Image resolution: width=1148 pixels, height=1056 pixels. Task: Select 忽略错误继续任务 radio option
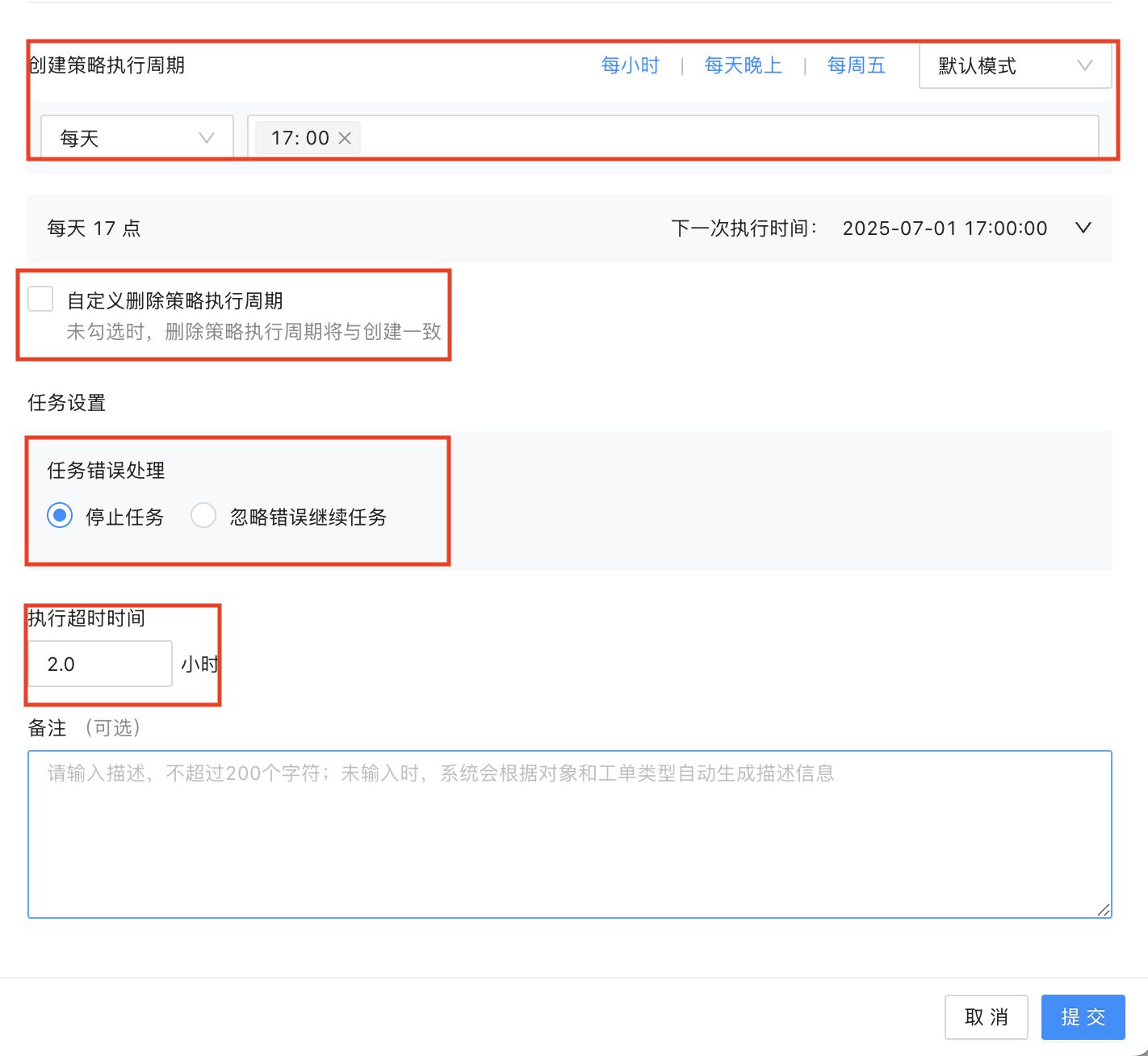pyautogui.click(x=203, y=516)
